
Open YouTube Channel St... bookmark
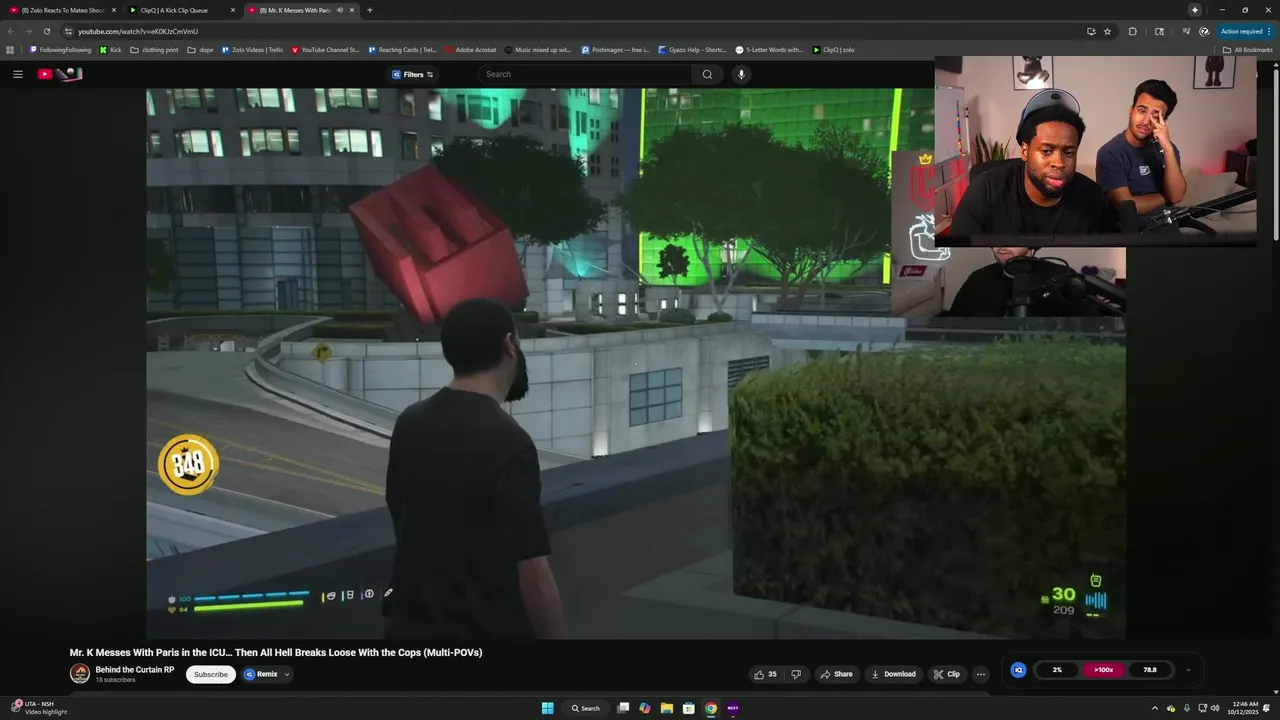tap(325, 49)
